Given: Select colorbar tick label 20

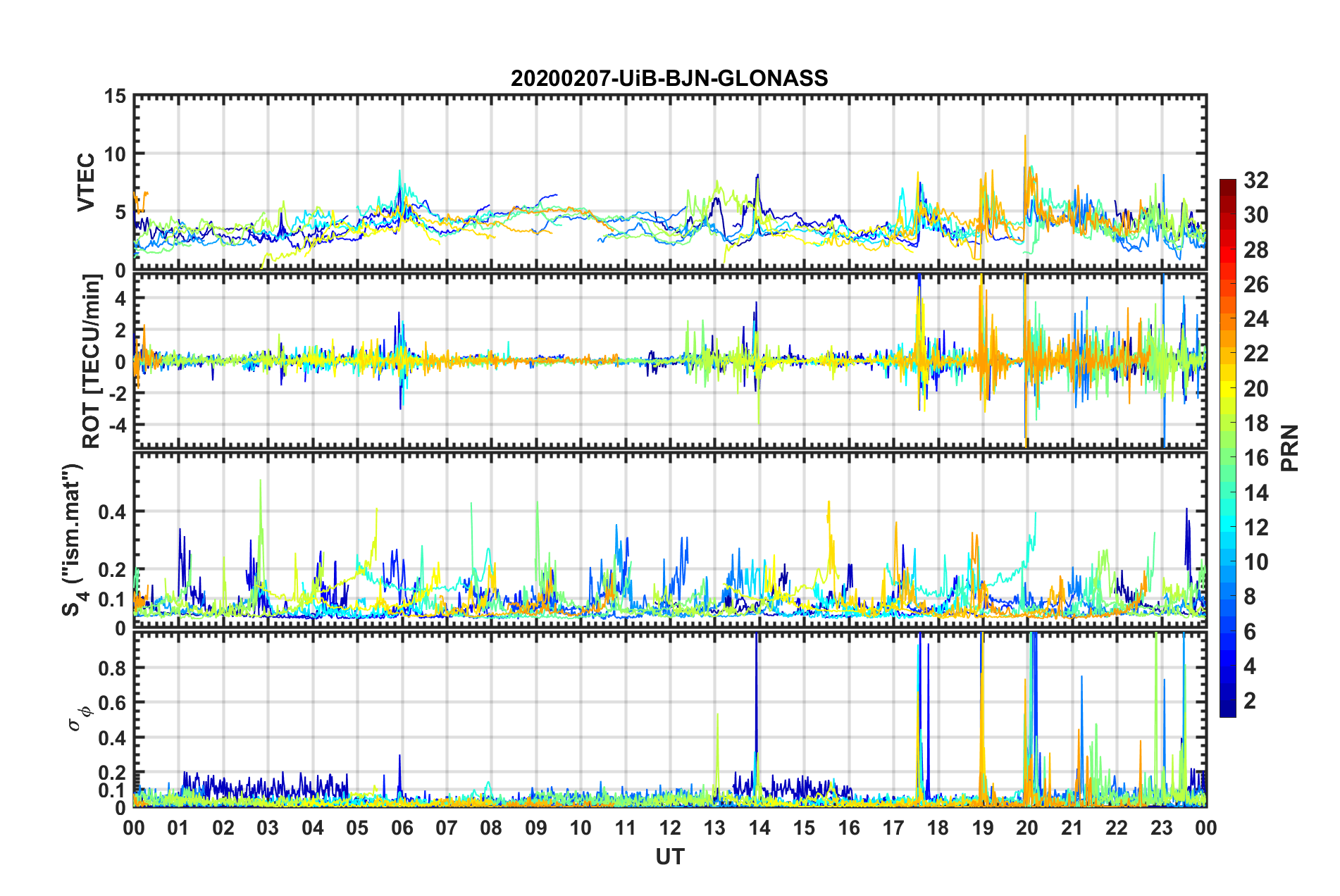Looking at the screenshot, I should pyautogui.click(x=1255, y=389).
